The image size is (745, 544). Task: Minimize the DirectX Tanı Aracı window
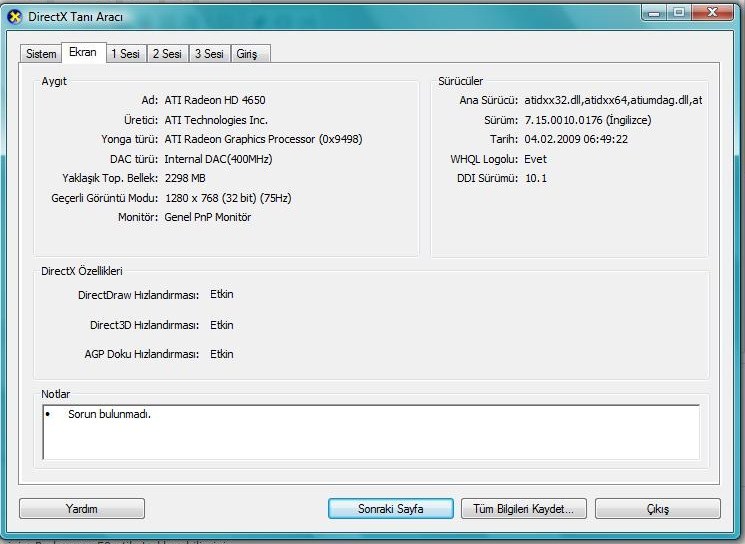click(654, 12)
